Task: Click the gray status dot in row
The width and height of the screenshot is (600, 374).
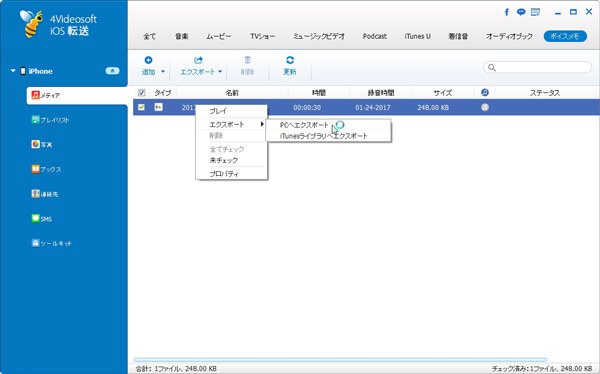Action: pyautogui.click(x=485, y=108)
